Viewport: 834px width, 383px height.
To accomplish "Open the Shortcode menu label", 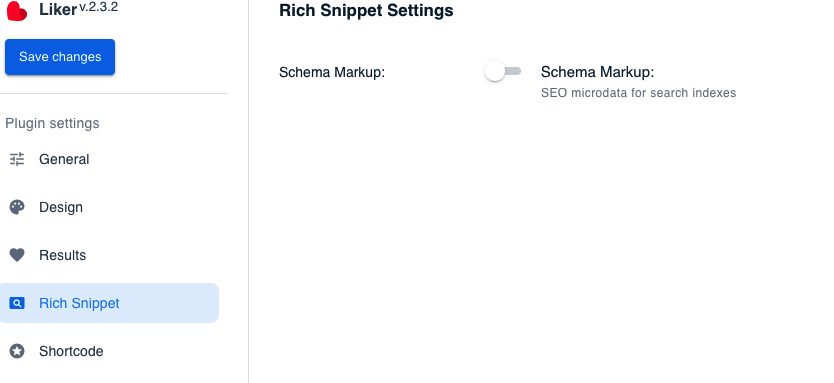I will tap(71, 351).
